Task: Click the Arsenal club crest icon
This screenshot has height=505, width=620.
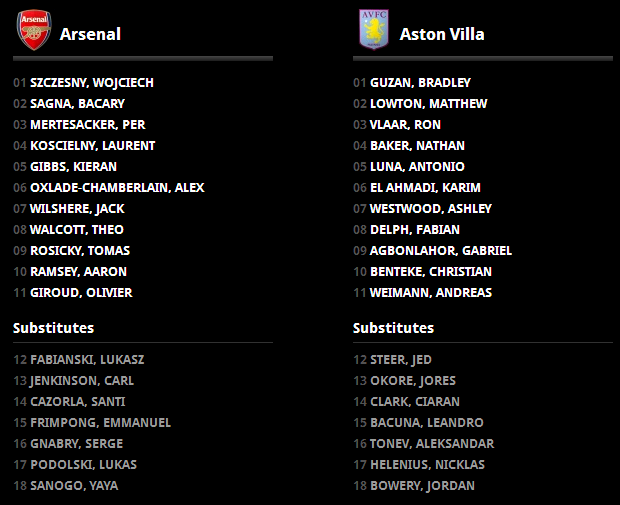Action: [x=33, y=30]
